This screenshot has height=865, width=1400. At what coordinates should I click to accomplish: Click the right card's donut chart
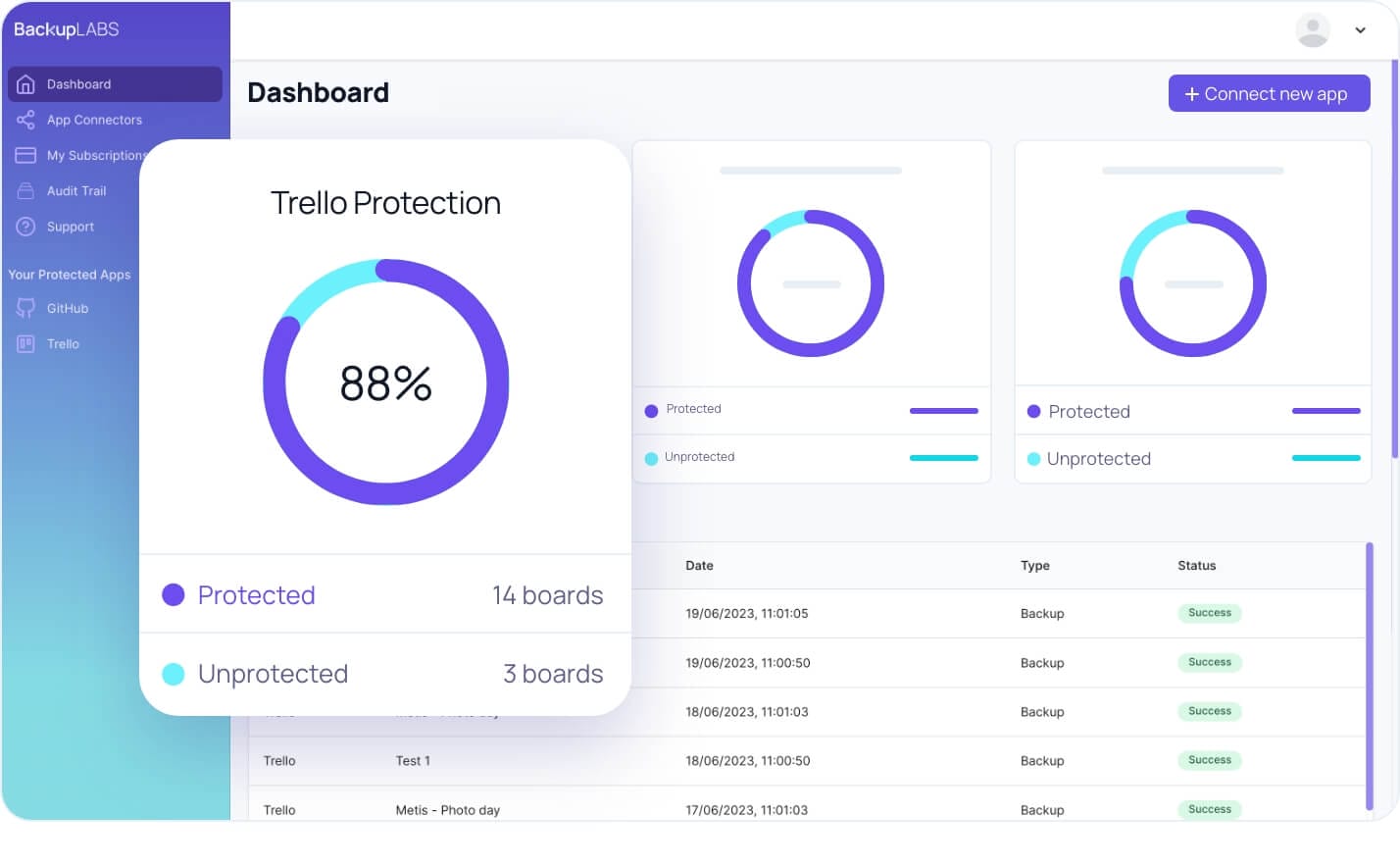(1193, 283)
